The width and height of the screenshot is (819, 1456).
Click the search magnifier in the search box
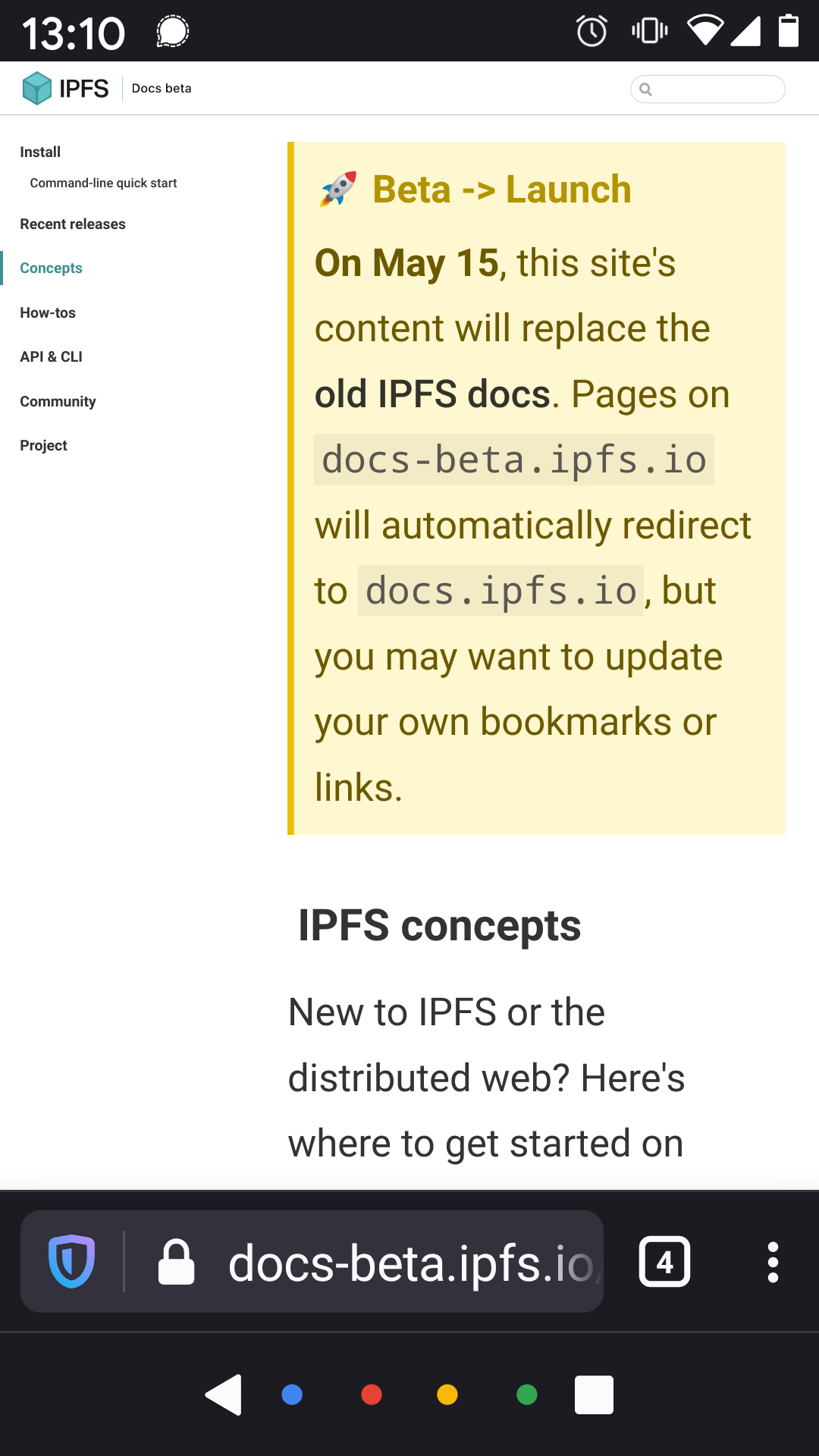click(x=646, y=89)
